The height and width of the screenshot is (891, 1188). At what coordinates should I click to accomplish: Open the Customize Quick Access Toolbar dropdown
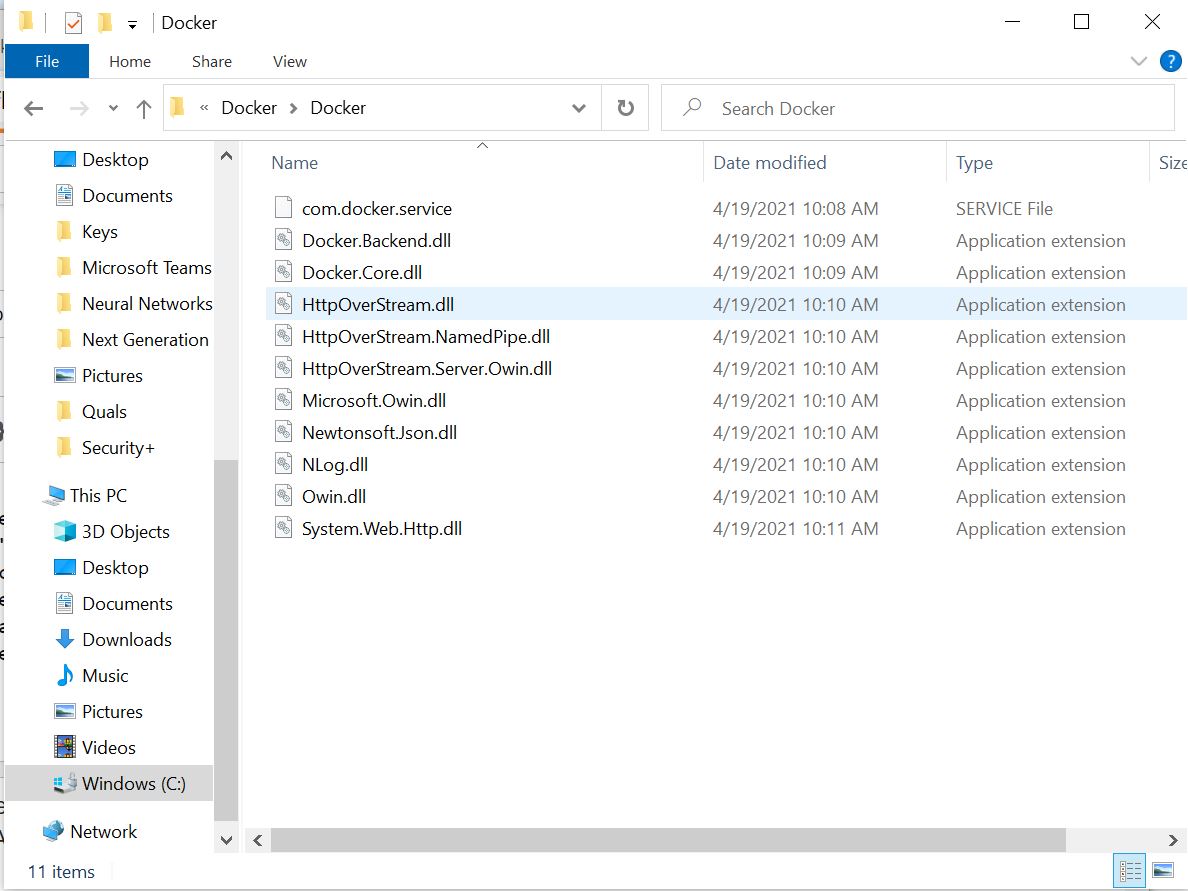pyautogui.click(x=133, y=25)
